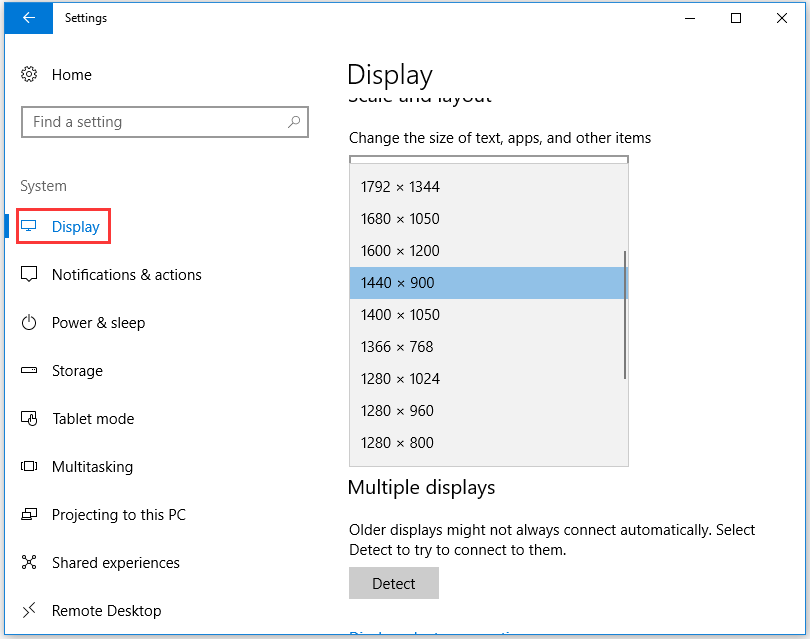Switch to Tablet mode settings

click(x=93, y=418)
